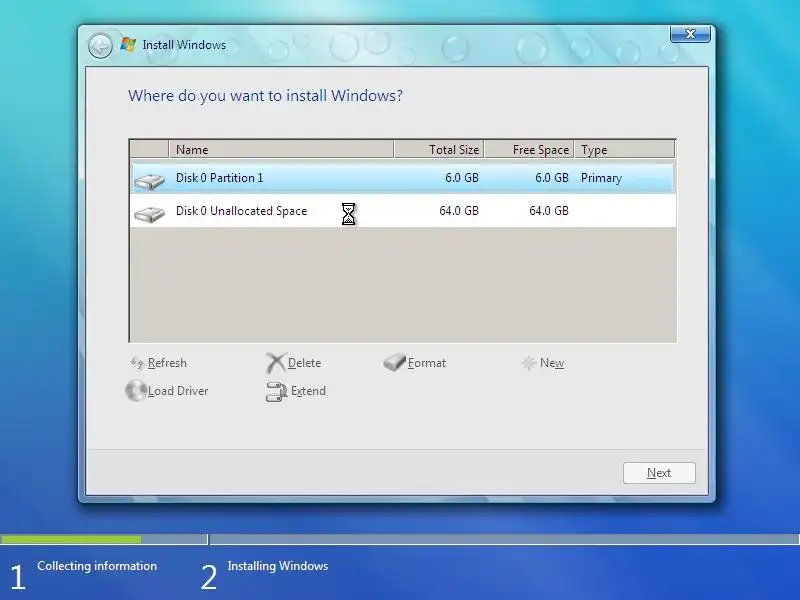Select the Disk 0 Partition 1 row name
Image resolution: width=800 pixels, height=600 pixels.
[x=219, y=178]
